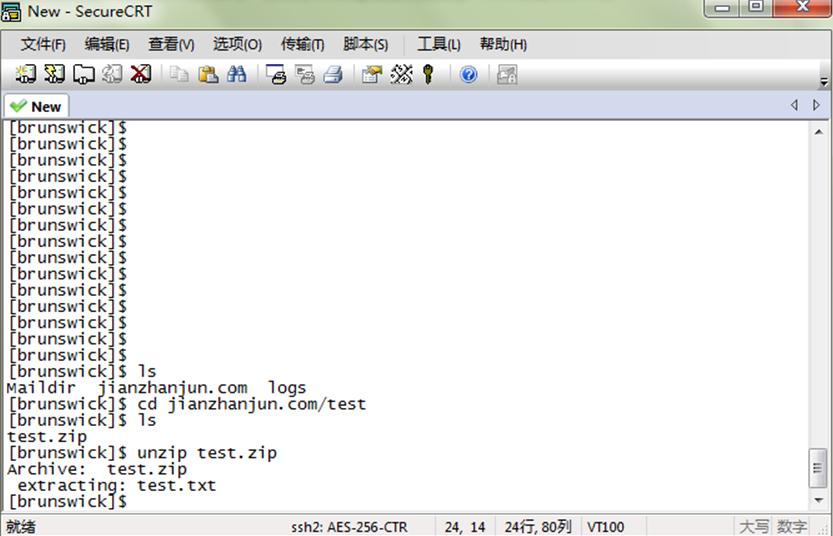The width and height of the screenshot is (833, 536).
Task: Expand the toolbar overflow arrow
Action: 824,82
